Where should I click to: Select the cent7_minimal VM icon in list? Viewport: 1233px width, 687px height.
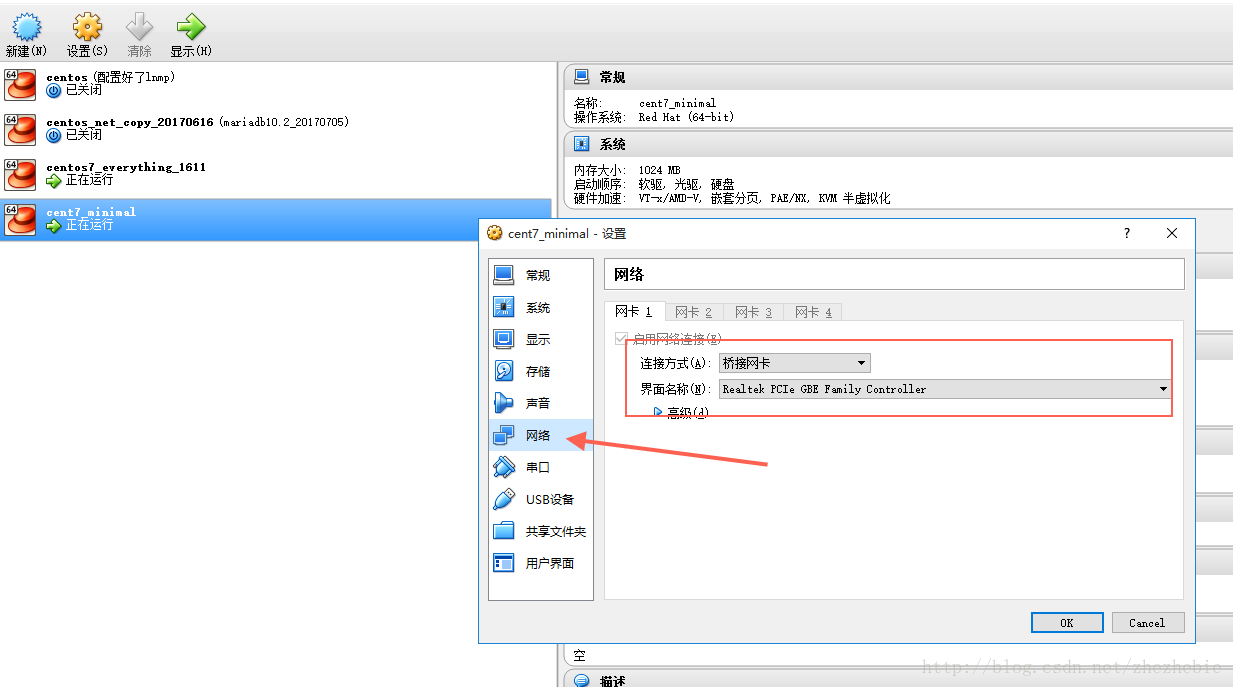click(20, 219)
